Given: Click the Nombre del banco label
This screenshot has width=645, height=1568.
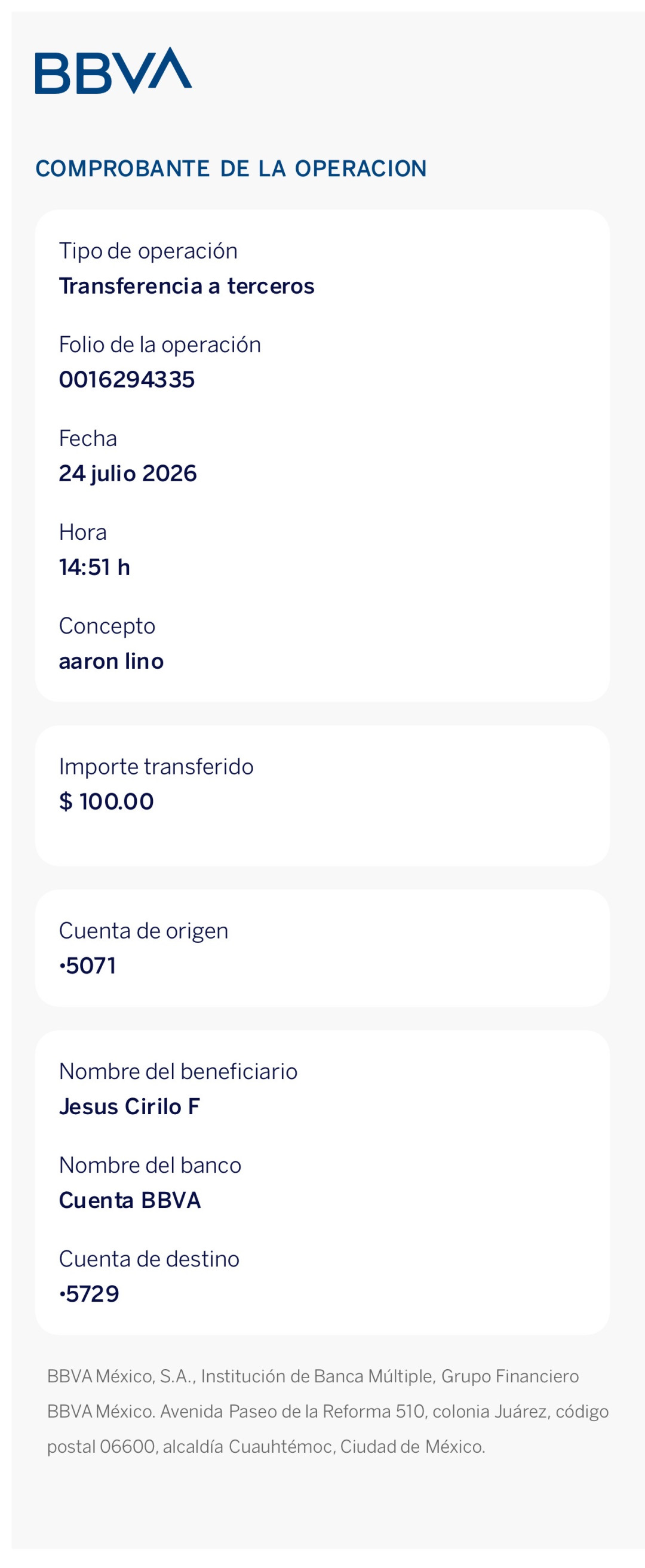Looking at the screenshot, I should click(150, 1165).
